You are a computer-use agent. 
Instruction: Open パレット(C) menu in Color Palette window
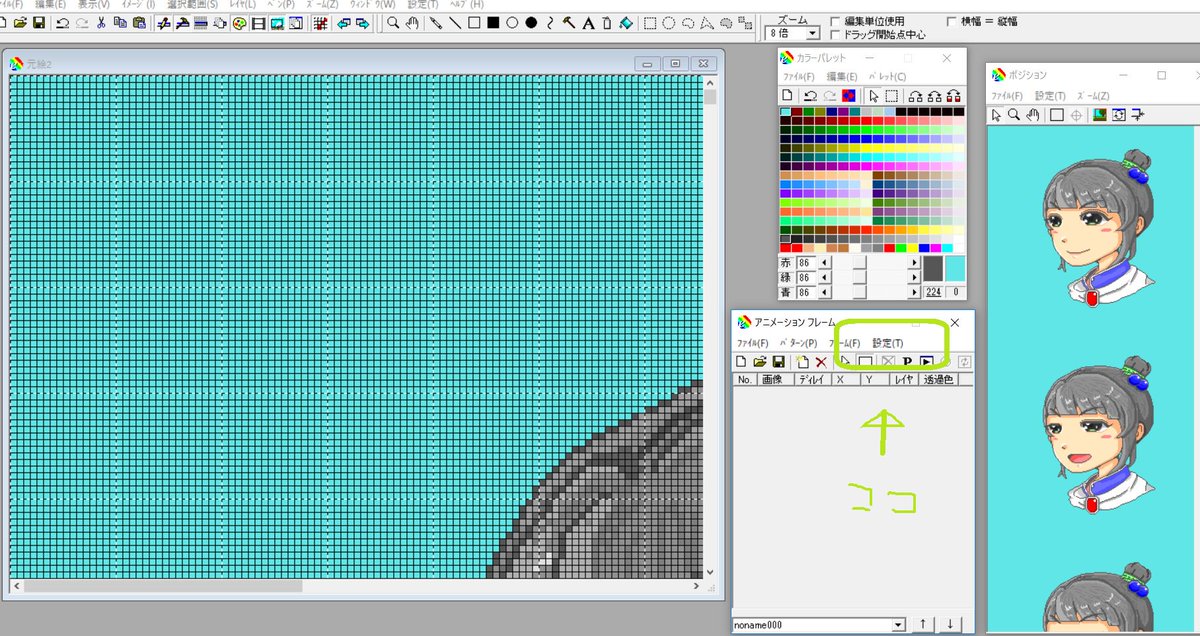pyautogui.click(x=887, y=76)
